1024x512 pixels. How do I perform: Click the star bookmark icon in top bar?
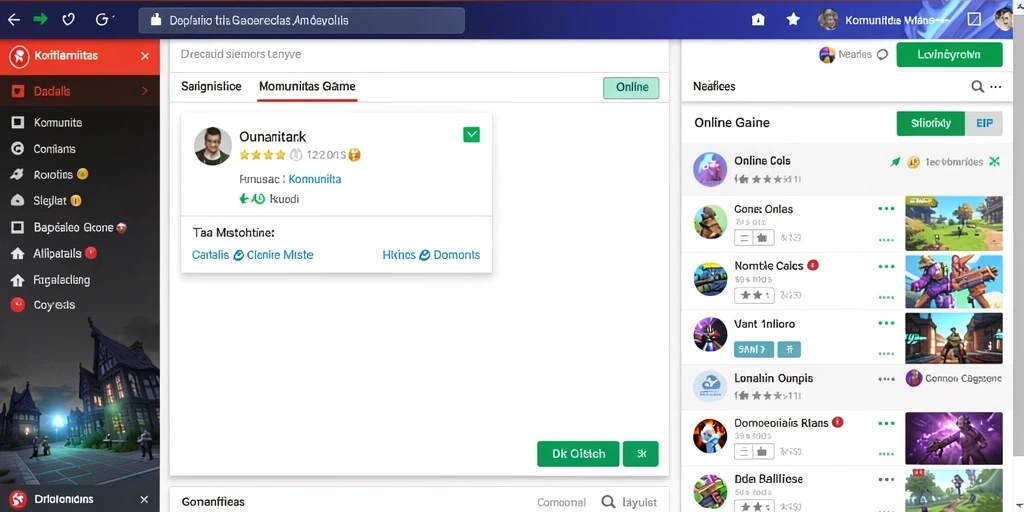coord(793,20)
